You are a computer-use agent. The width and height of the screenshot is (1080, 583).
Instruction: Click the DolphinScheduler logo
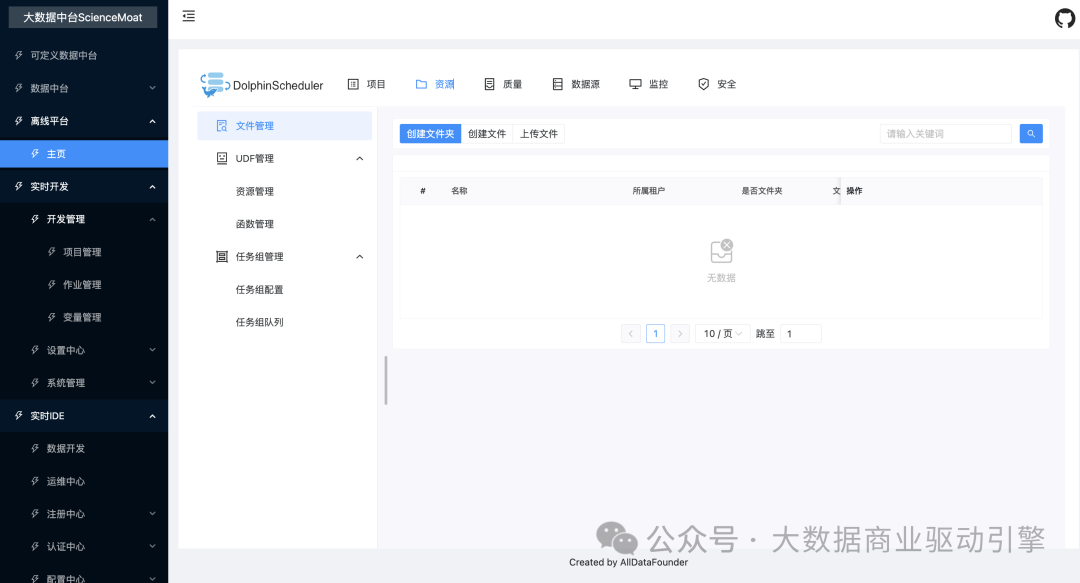point(214,85)
